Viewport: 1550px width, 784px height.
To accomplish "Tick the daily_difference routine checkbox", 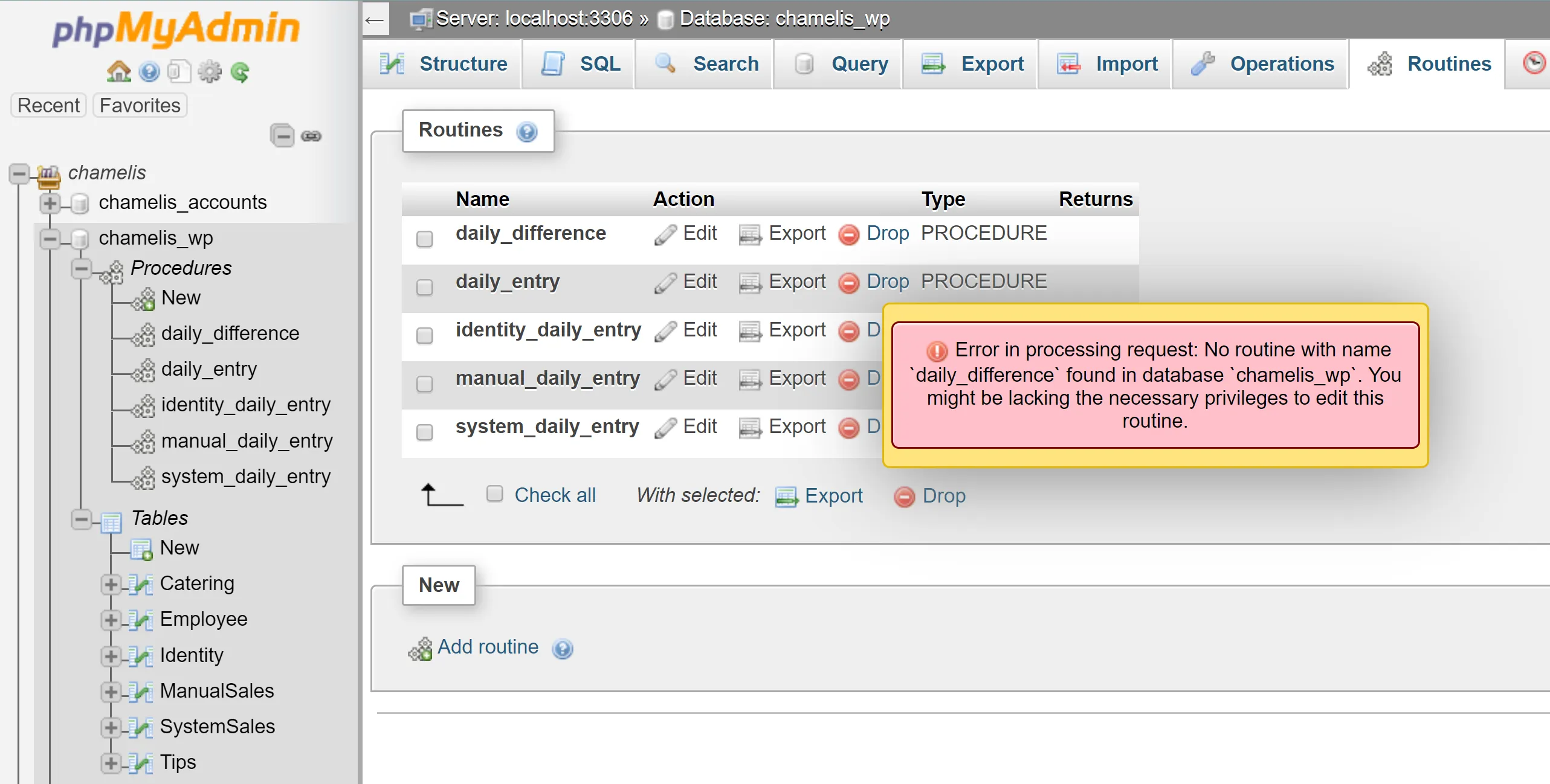I will [425, 239].
